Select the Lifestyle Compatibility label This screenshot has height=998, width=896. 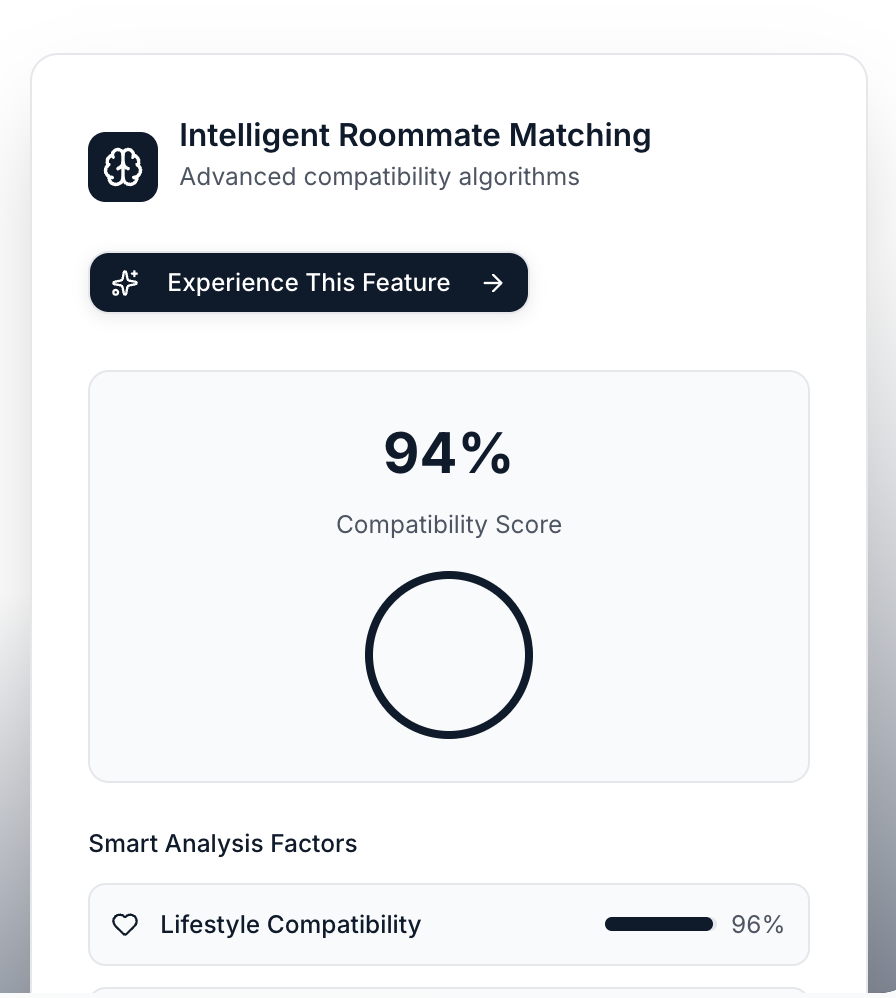click(x=290, y=925)
